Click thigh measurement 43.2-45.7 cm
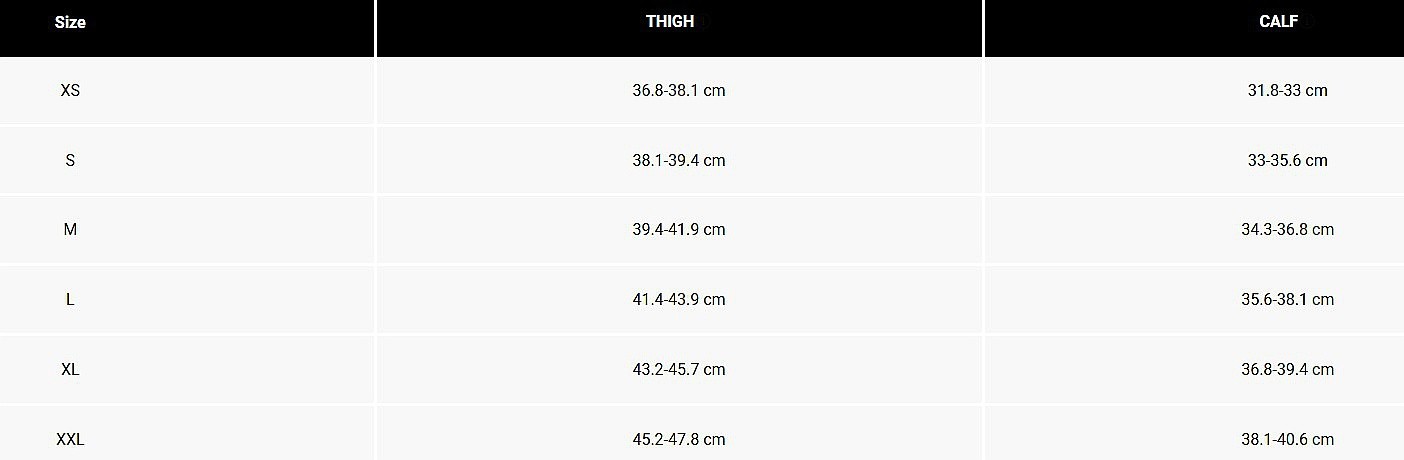 (679, 369)
